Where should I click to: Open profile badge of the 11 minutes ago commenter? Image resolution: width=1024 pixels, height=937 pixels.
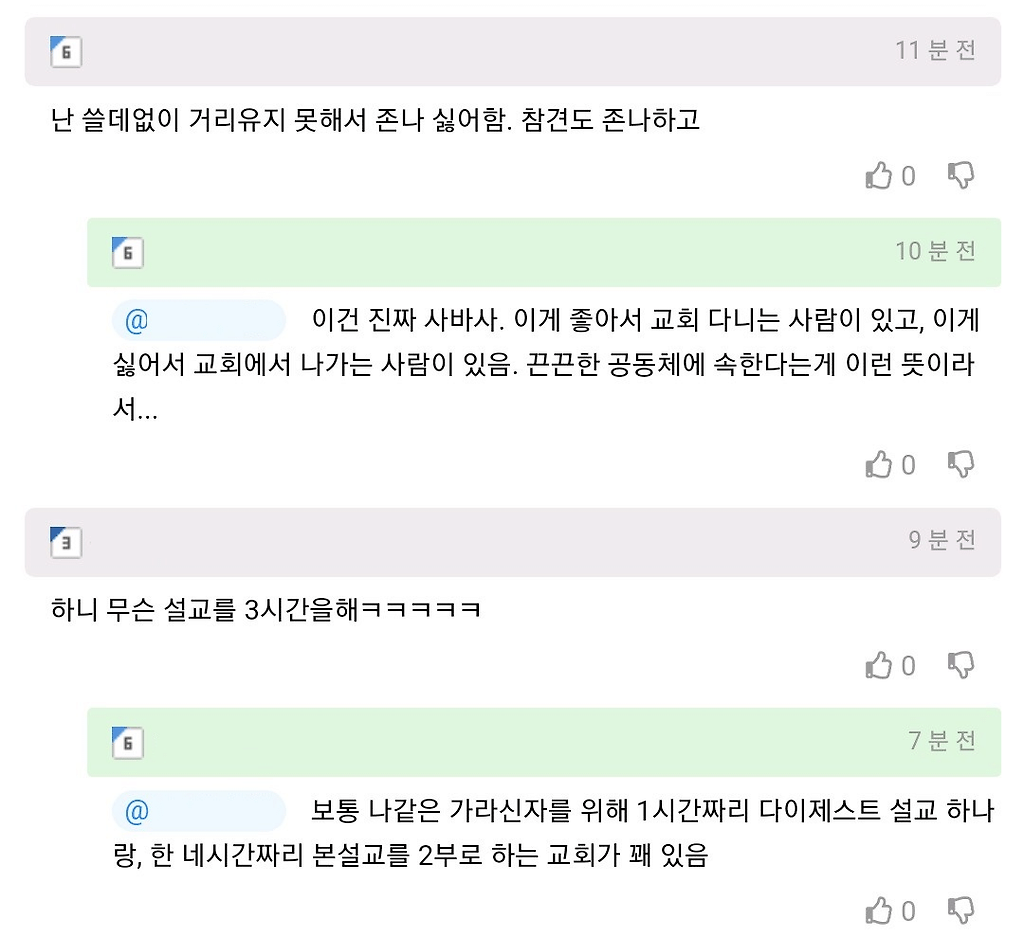point(66,52)
